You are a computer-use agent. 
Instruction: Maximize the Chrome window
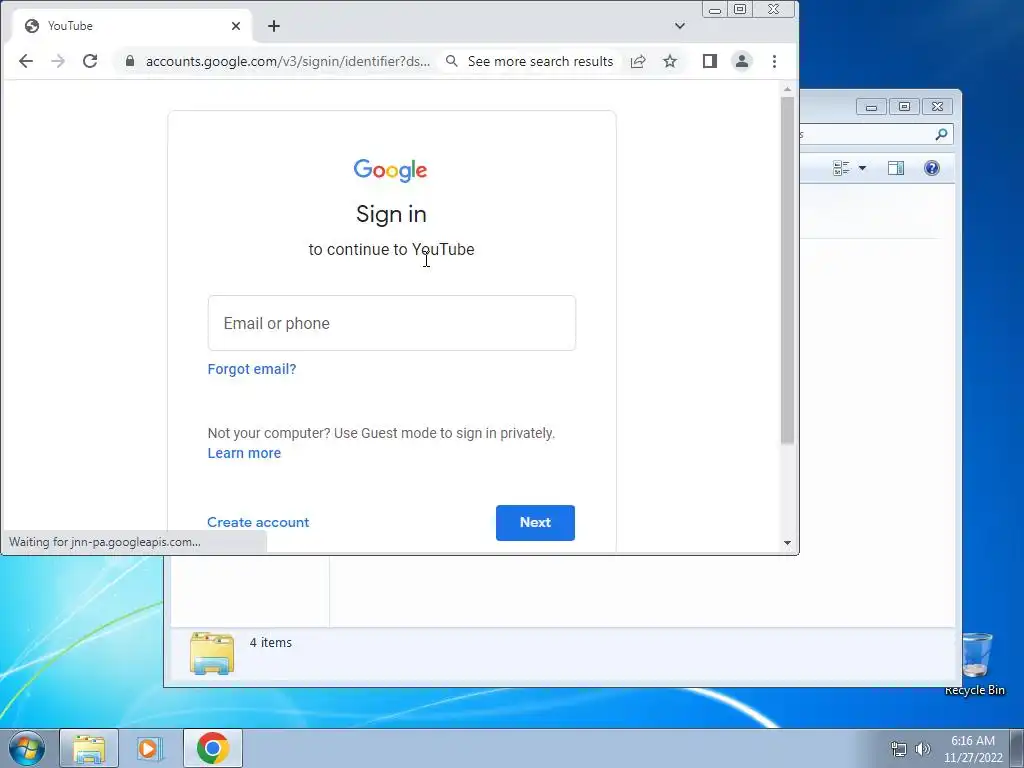click(x=740, y=9)
